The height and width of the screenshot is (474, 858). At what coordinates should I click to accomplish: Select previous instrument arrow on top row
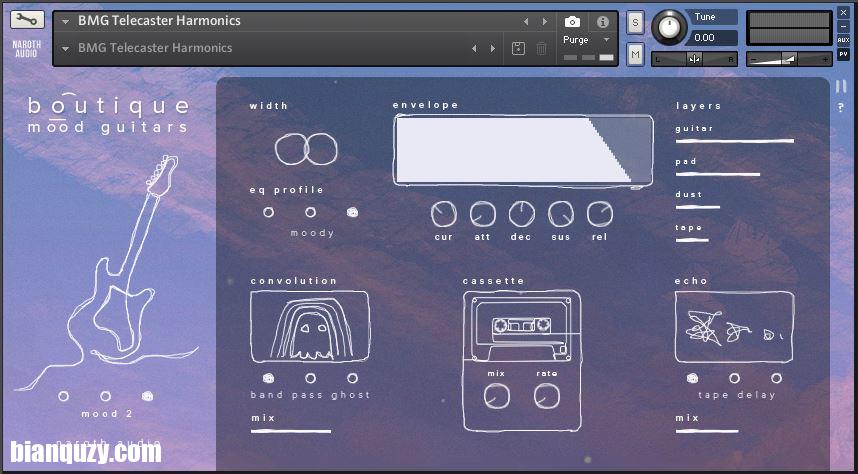coord(526,22)
